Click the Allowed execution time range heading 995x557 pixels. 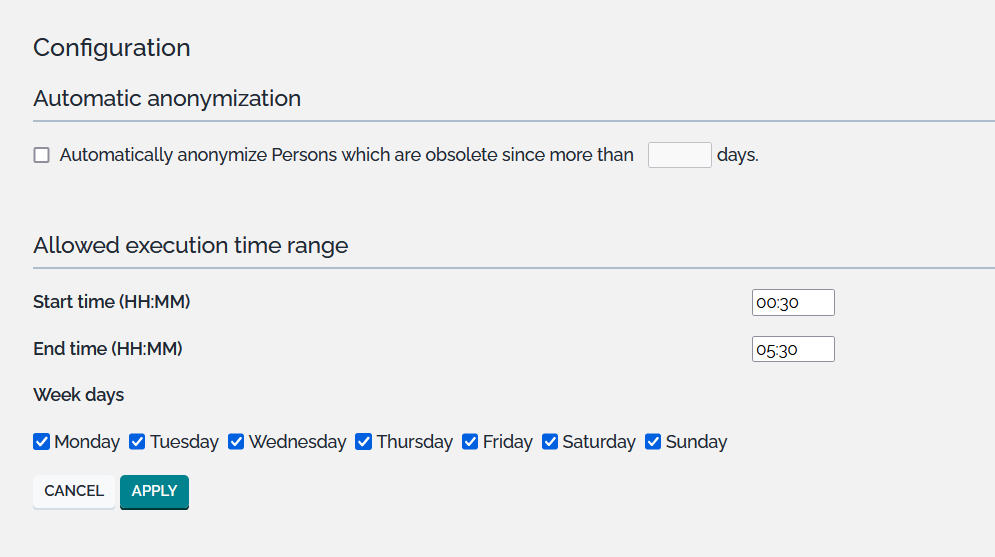click(x=190, y=245)
